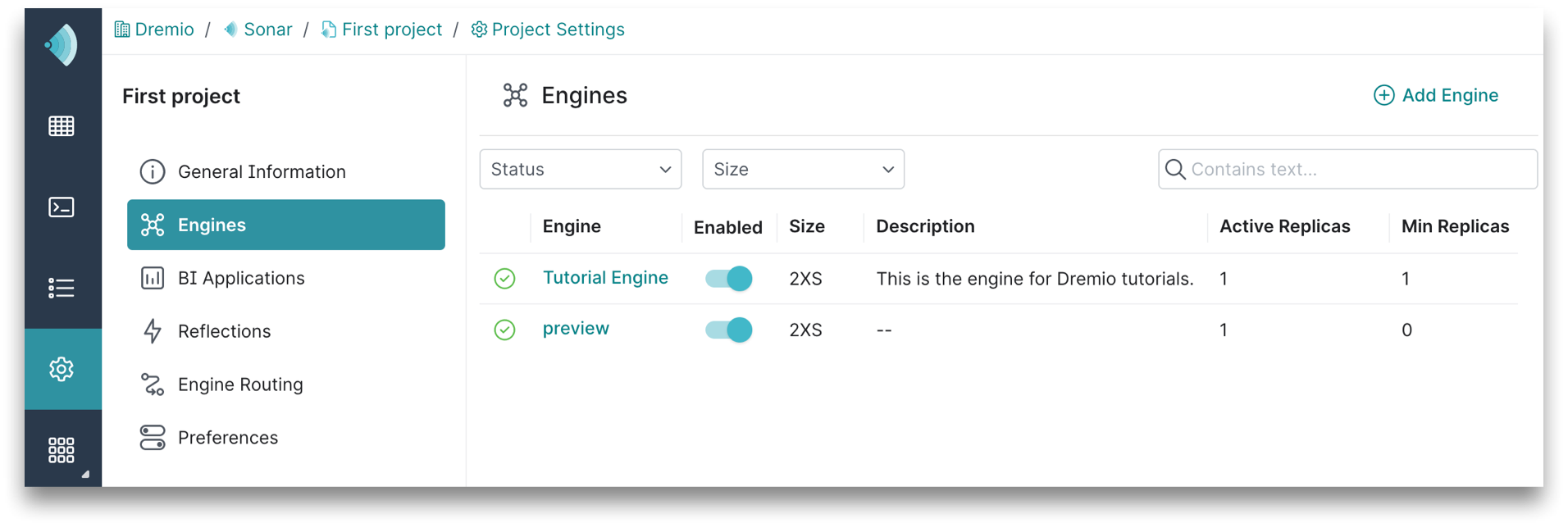Click preview engine green status check icon
This screenshot has height=528, width=1568.
(505, 330)
